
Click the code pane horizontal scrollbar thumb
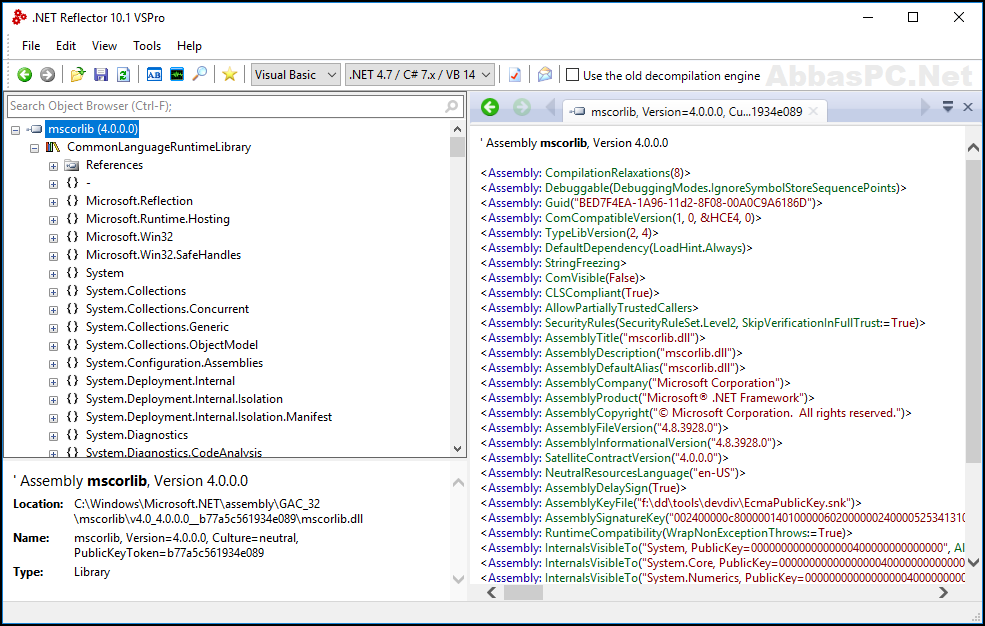[523, 592]
